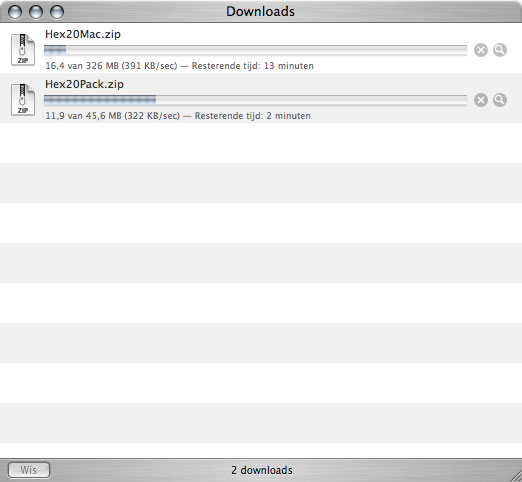The height and width of the screenshot is (482, 522).
Task: Minimize the Downloads window
Action: 36,12
